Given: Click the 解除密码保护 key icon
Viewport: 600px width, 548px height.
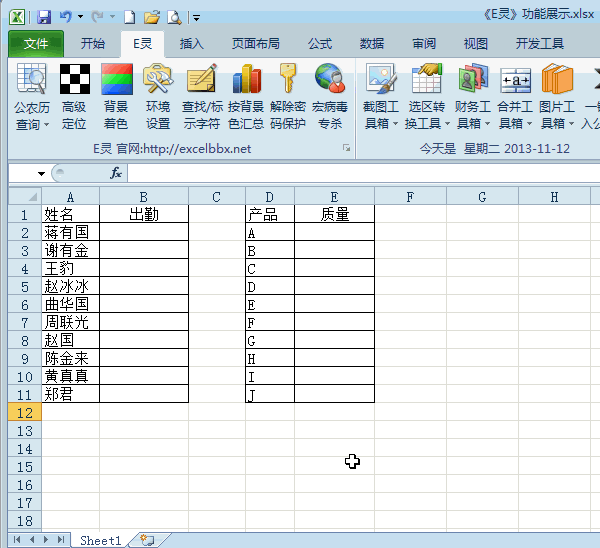Looking at the screenshot, I should coord(288,80).
